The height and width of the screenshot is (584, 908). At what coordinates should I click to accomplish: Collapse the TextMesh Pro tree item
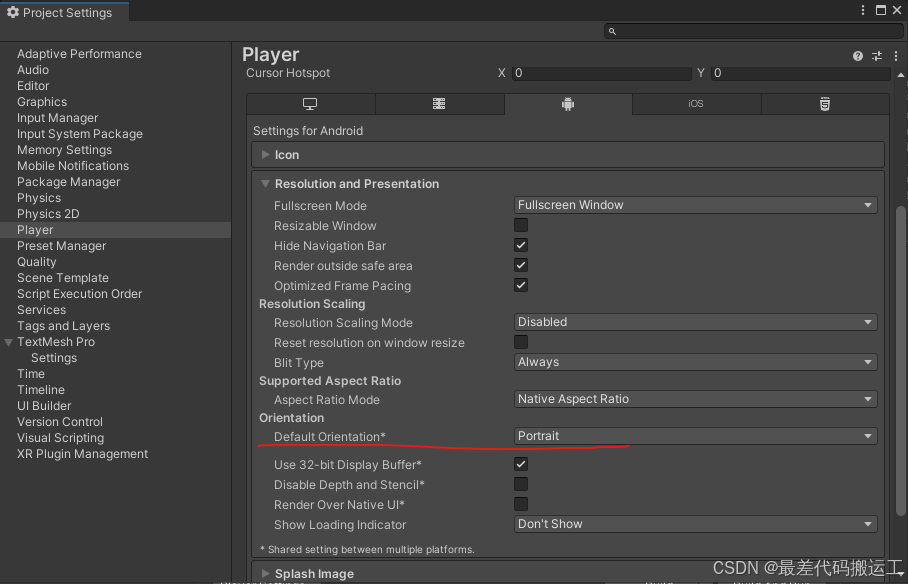8,342
